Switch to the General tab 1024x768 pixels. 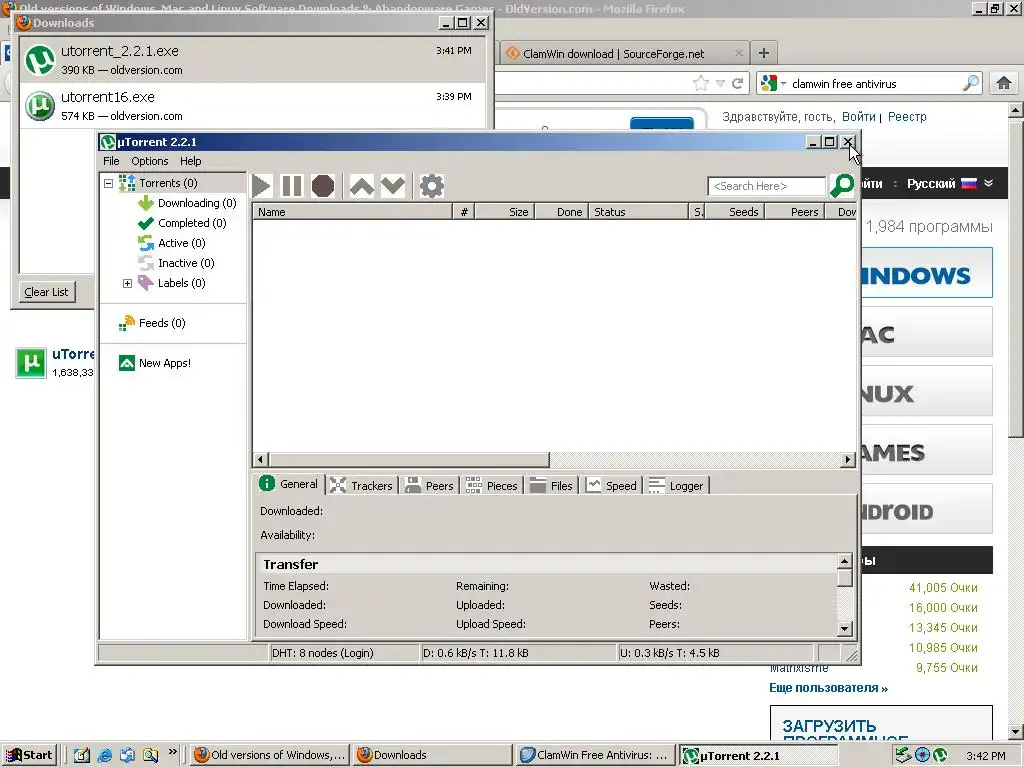coord(288,484)
